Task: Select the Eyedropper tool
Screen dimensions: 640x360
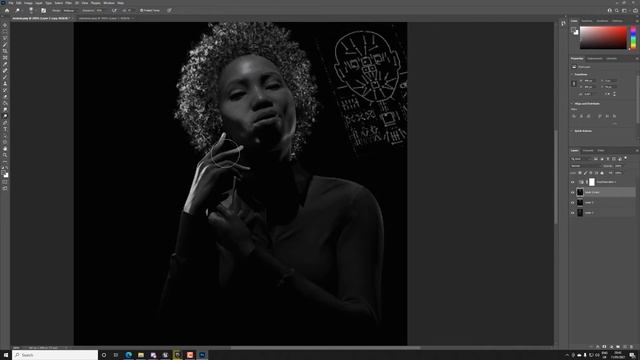Action: click(x=5, y=64)
